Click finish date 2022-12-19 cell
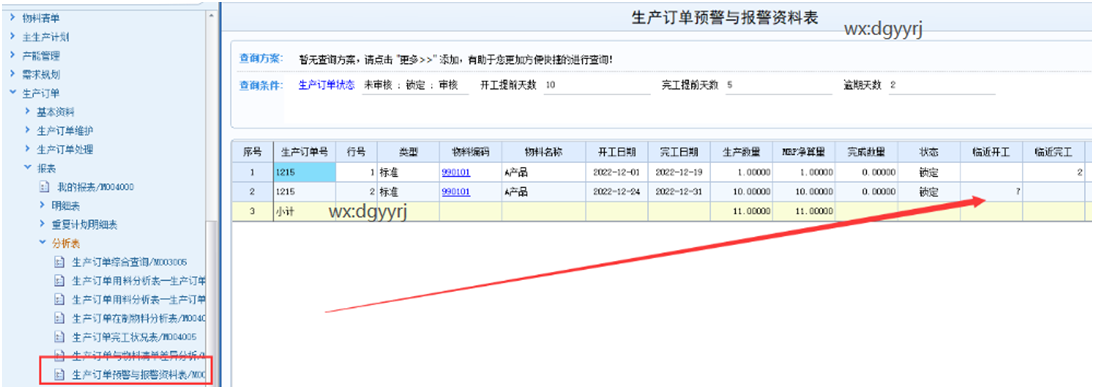 click(x=679, y=172)
